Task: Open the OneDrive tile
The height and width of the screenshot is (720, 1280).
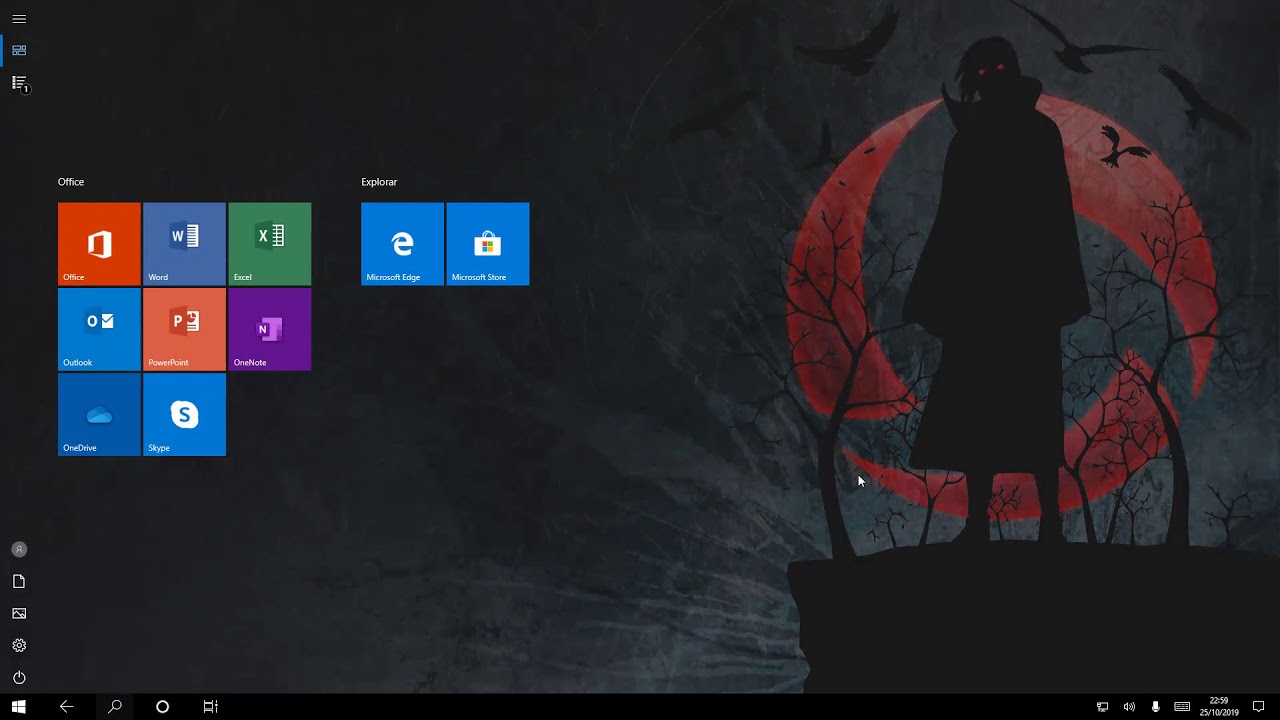Action: 99,415
